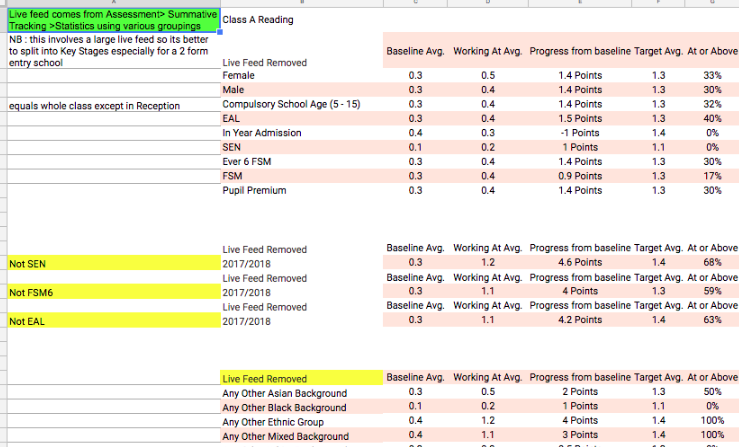
Task: Click the 'Class A Reading' title cell
Action: 259,20
